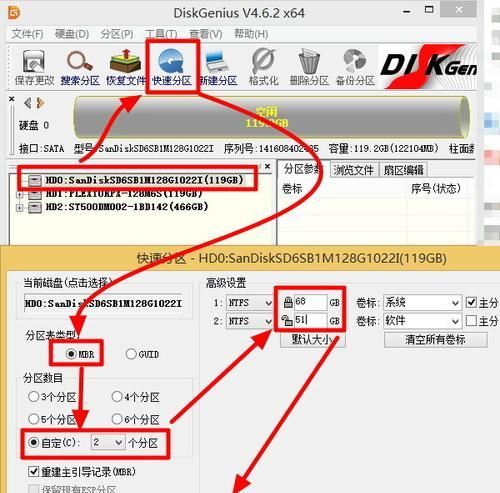This screenshot has width=500, height=493.
Task: Launch the 恢复文件 file recovery tool
Action: click(x=126, y=67)
